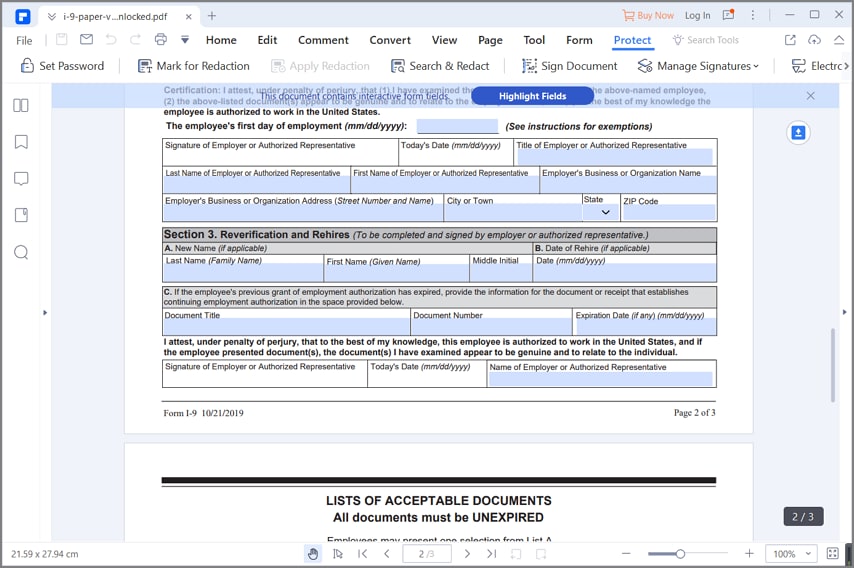Screen dimensions: 854x568
Task: Open the search panel magnifier icon
Action: click(x=21, y=252)
